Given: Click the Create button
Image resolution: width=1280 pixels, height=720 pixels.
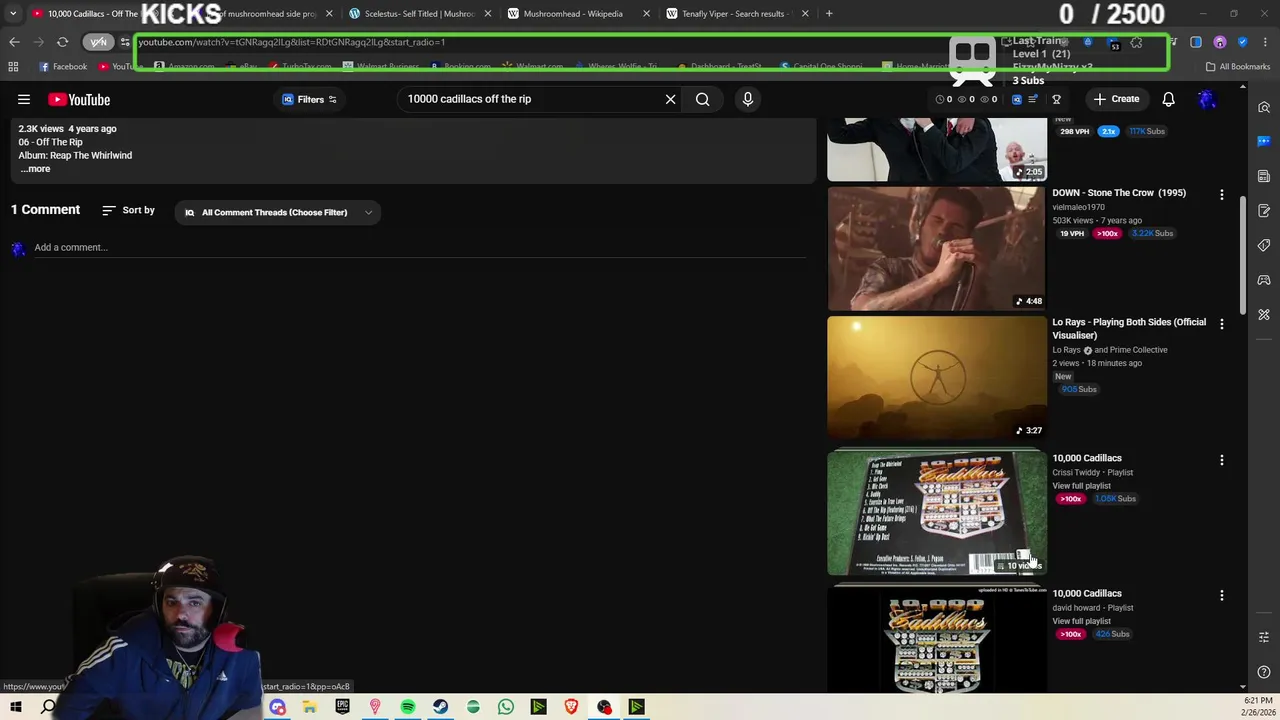Looking at the screenshot, I should (x=1116, y=99).
